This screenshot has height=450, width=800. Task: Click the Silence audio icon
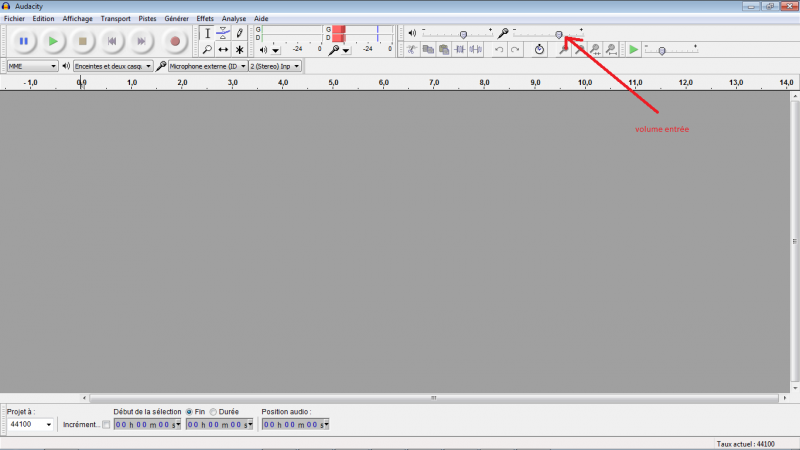click(476, 49)
